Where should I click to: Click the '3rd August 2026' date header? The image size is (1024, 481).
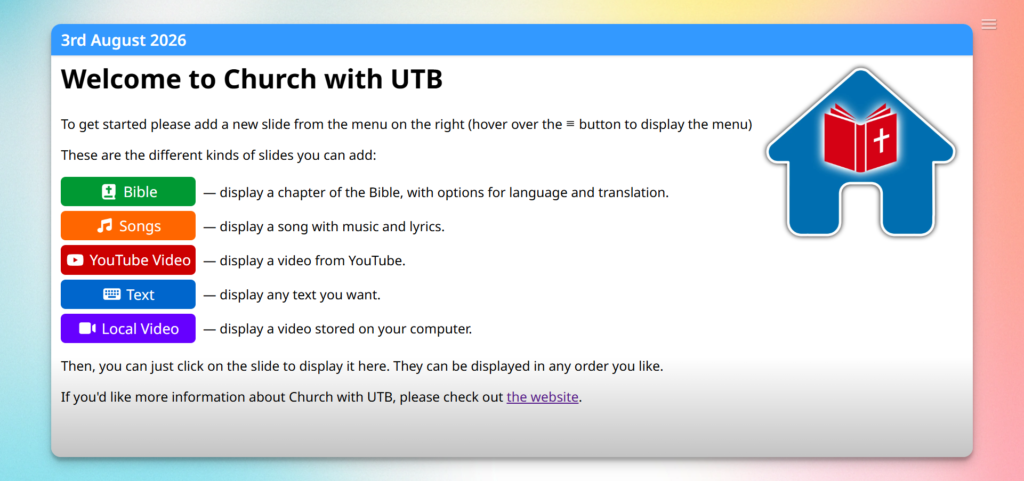click(x=123, y=40)
